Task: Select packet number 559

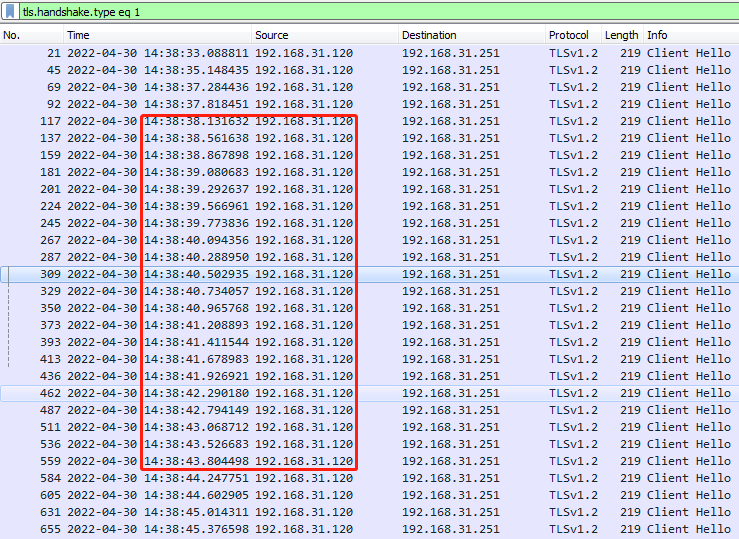Action: (370, 461)
